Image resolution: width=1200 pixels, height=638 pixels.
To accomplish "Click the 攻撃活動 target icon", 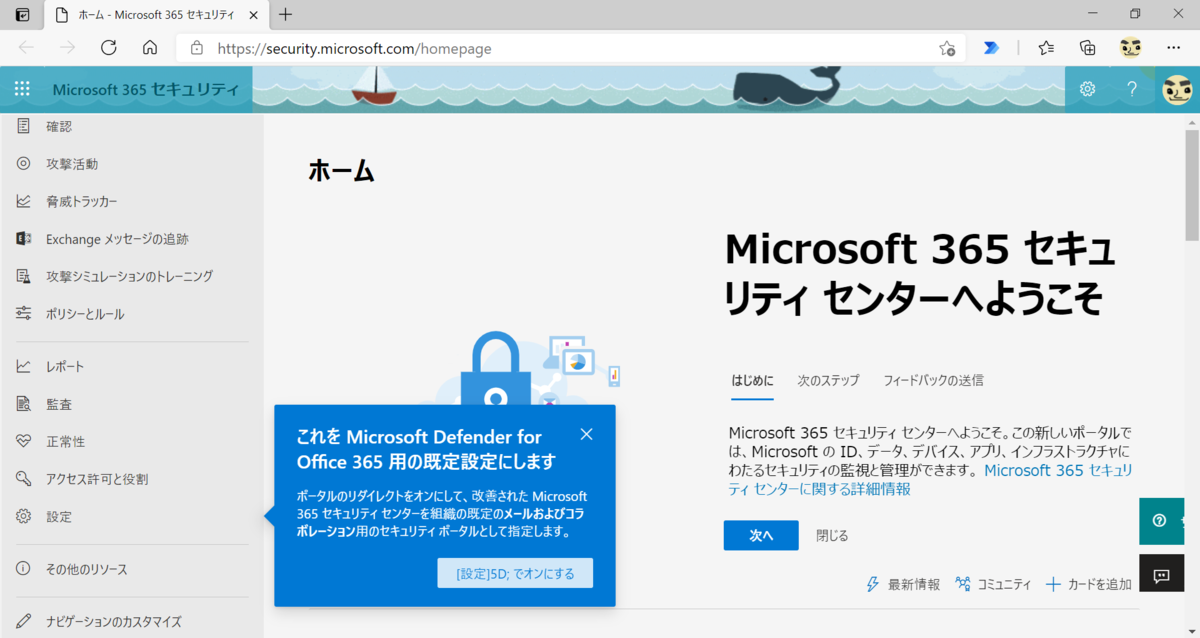I will [23, 164].
